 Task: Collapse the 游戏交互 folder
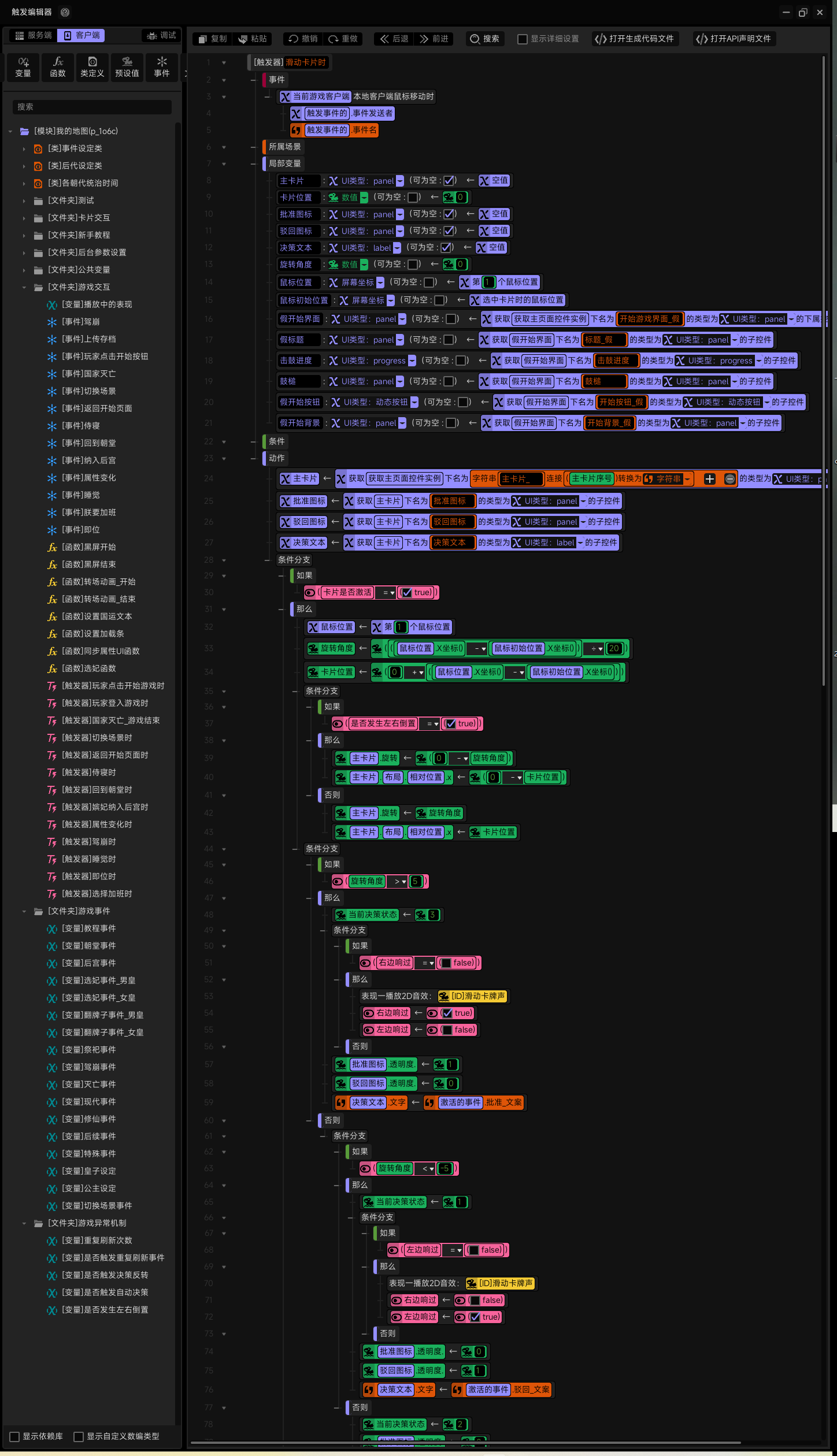click(24, 287)
